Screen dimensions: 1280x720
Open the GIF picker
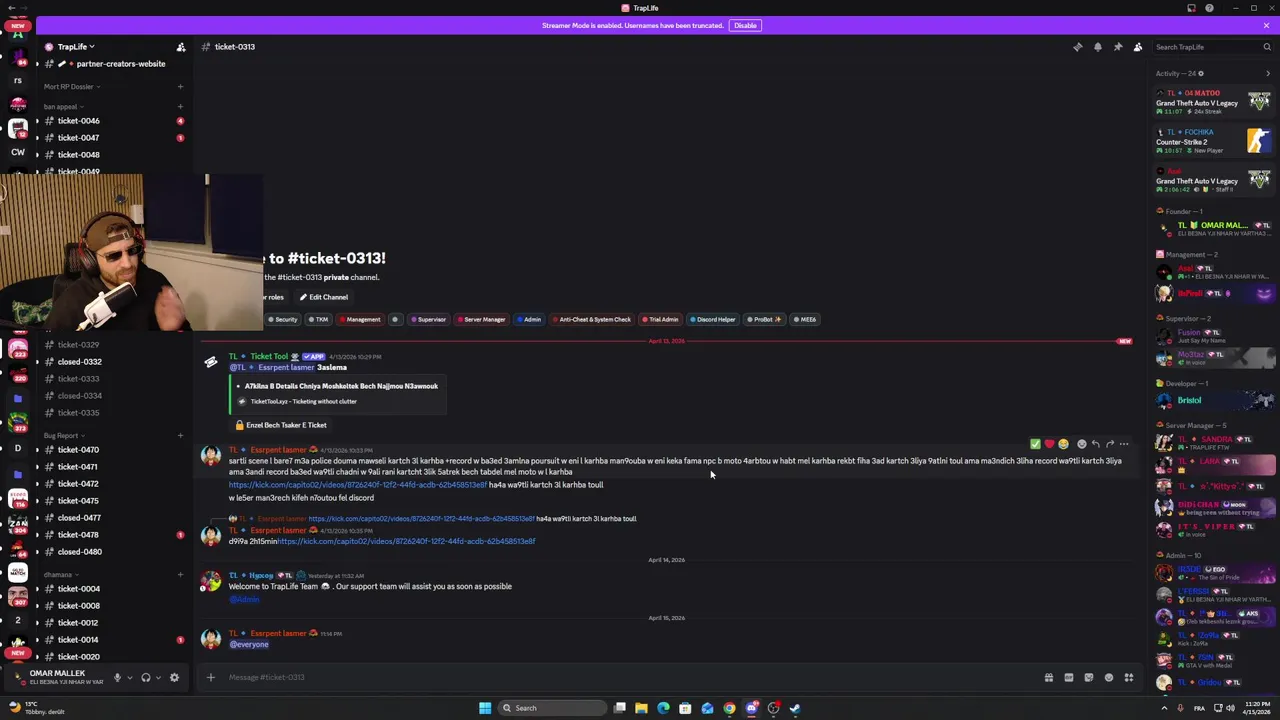pos(1068,678)
